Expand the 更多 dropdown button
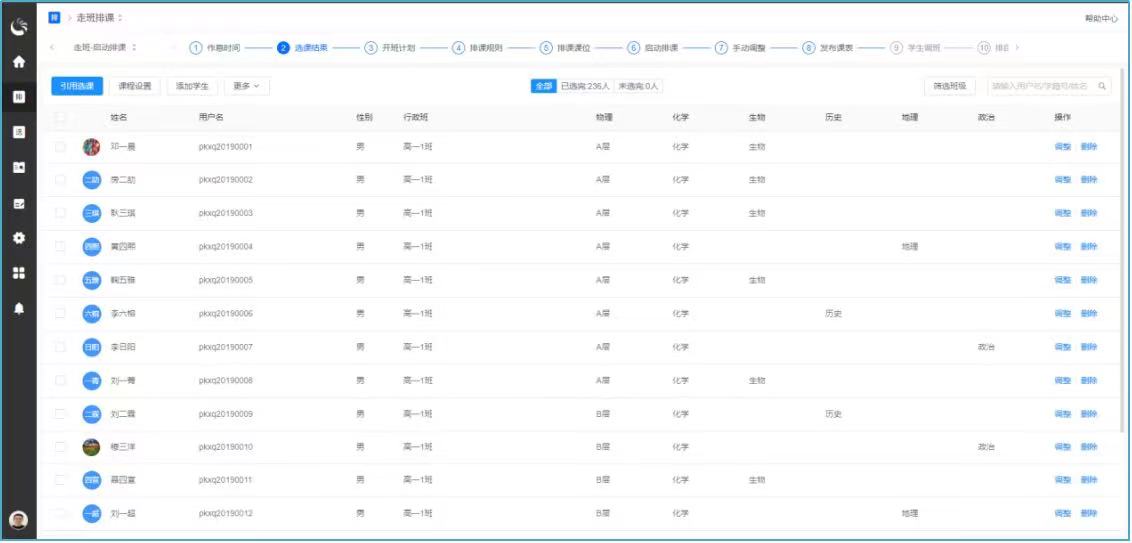Viewport: 1132px width, 543px height. pyautogui.click(x=246, y=86)
